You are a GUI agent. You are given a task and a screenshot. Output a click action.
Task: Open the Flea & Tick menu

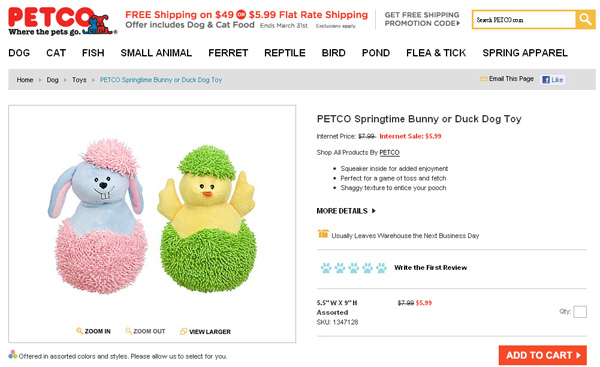436,53
